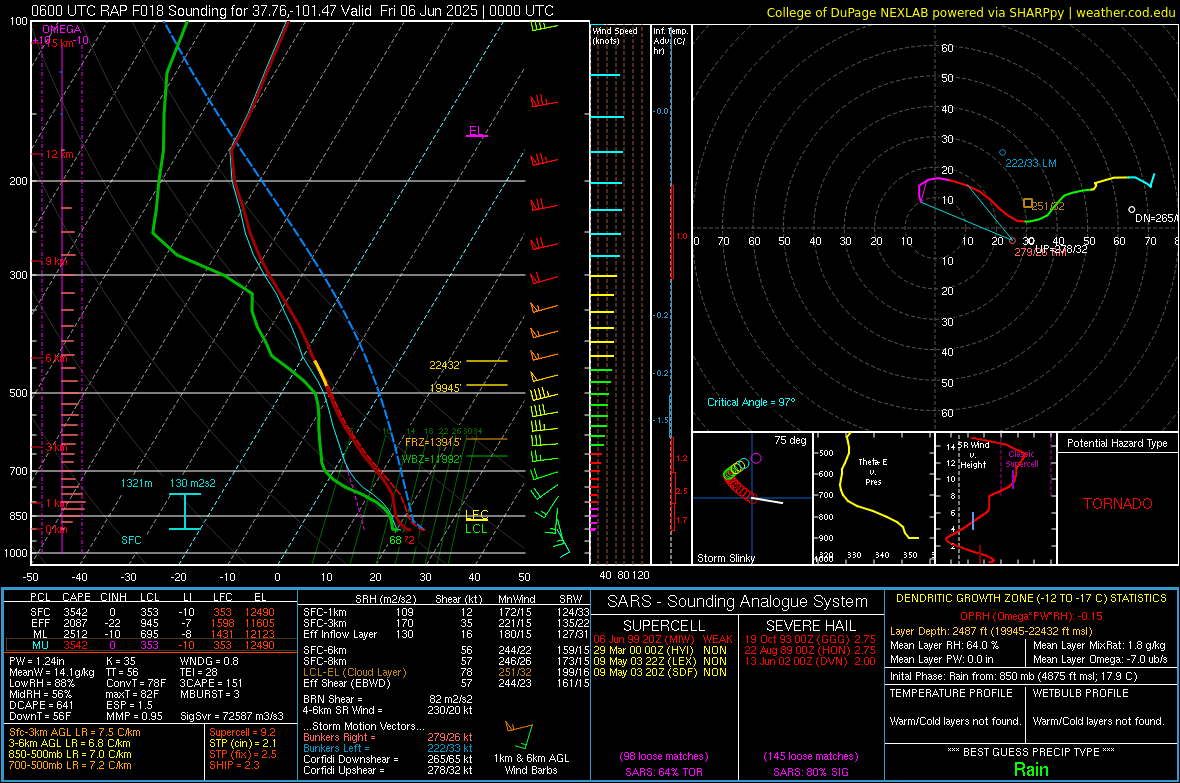
Task: Click the Theta-E v. Pres inset title
Action: click(x=873, y=471)
